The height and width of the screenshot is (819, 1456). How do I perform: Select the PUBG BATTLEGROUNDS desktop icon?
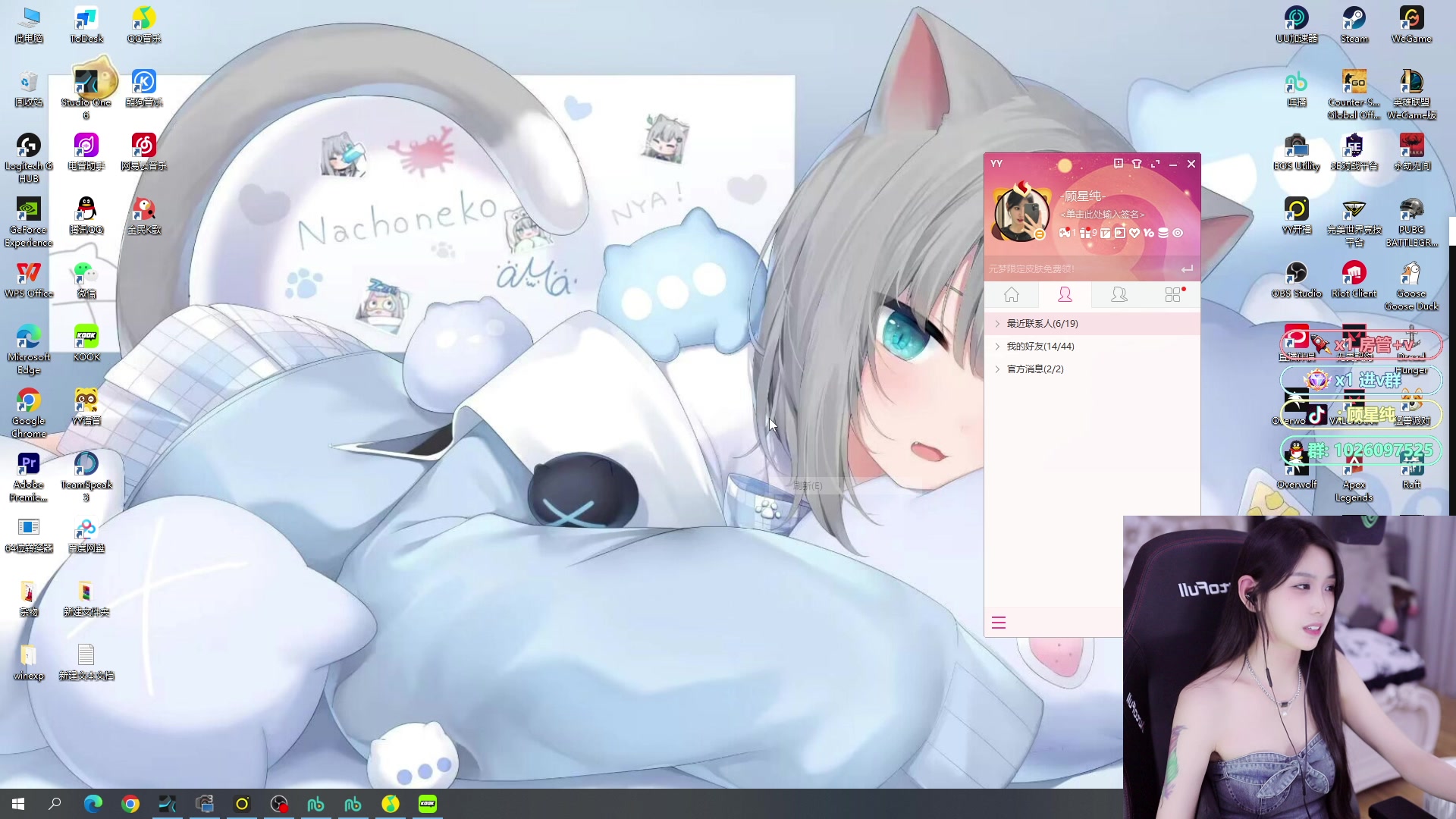click(1411, 221)
